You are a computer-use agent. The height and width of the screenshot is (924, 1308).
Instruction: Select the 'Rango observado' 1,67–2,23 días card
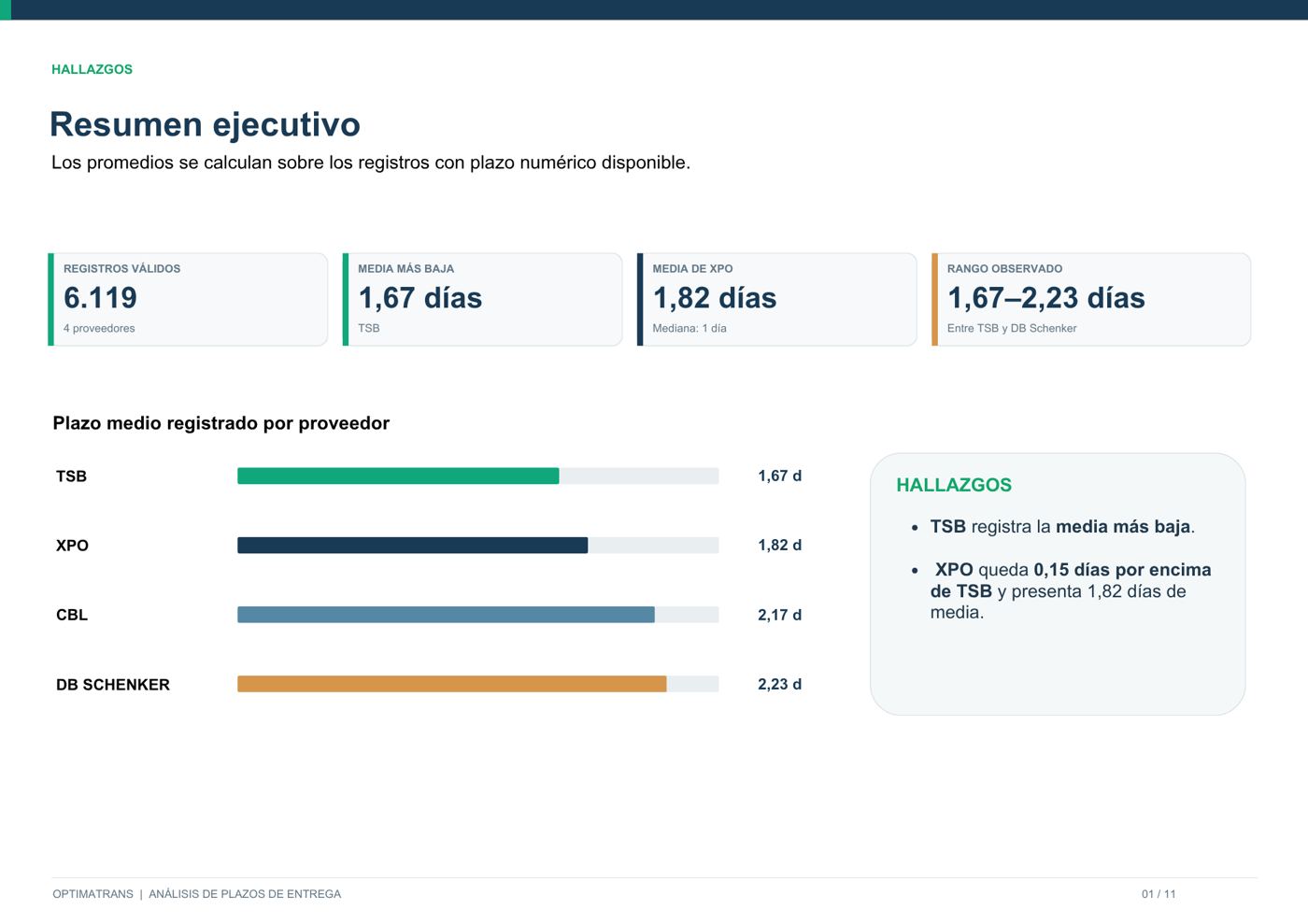pos(1091,299)
